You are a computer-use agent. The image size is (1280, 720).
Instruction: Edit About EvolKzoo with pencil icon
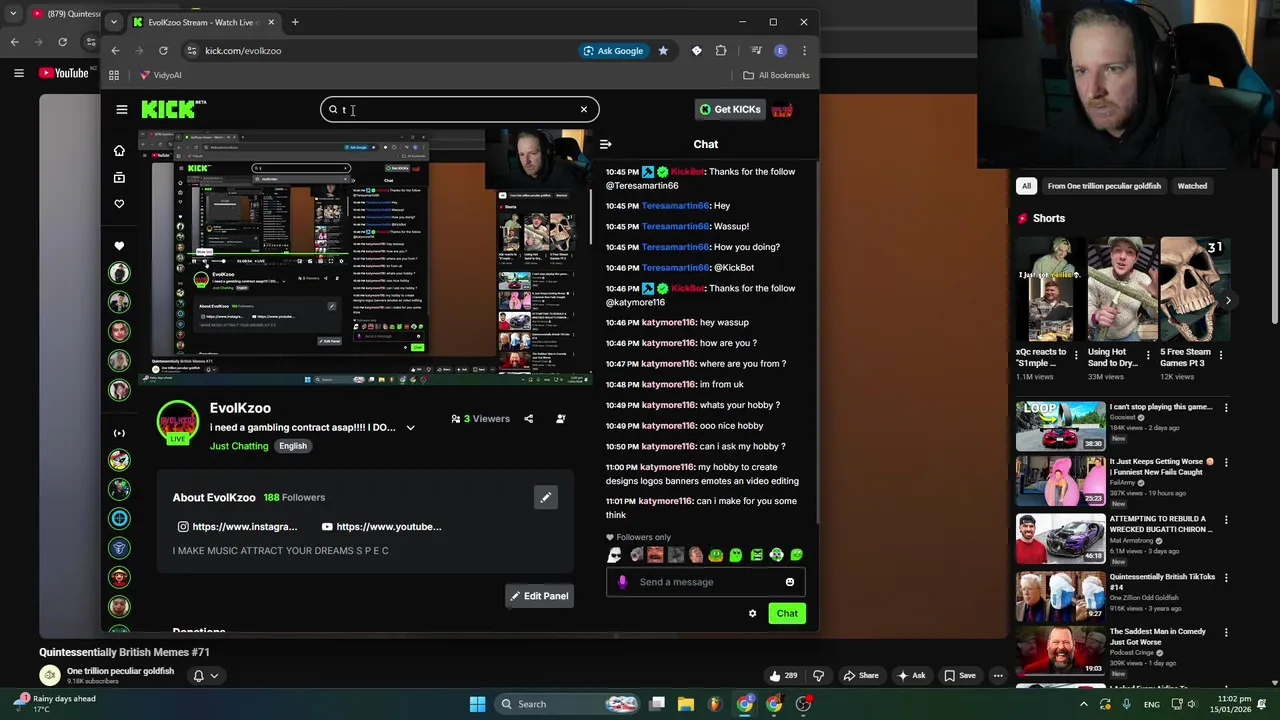pyautogui.click(x=546, y=497)
